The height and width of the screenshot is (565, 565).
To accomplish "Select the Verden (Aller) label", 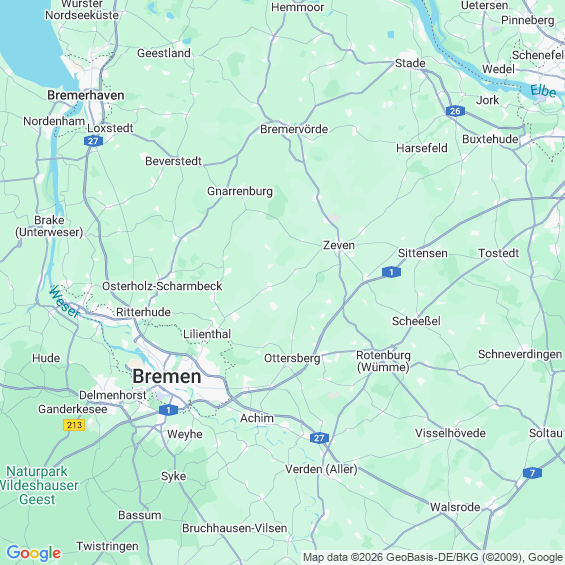I will point(321,469).
